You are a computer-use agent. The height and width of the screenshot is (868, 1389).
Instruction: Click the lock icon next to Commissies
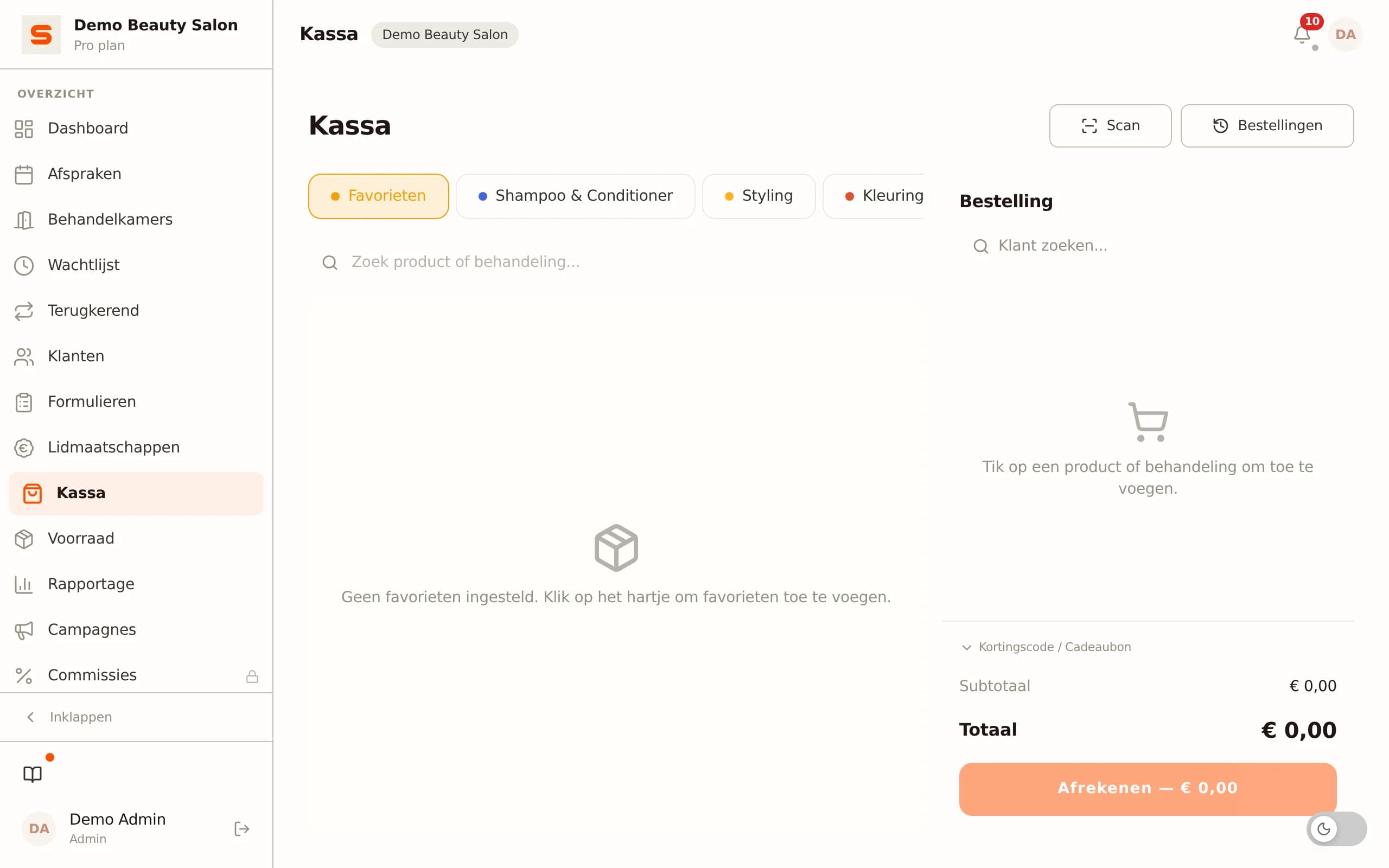(252, 676)
